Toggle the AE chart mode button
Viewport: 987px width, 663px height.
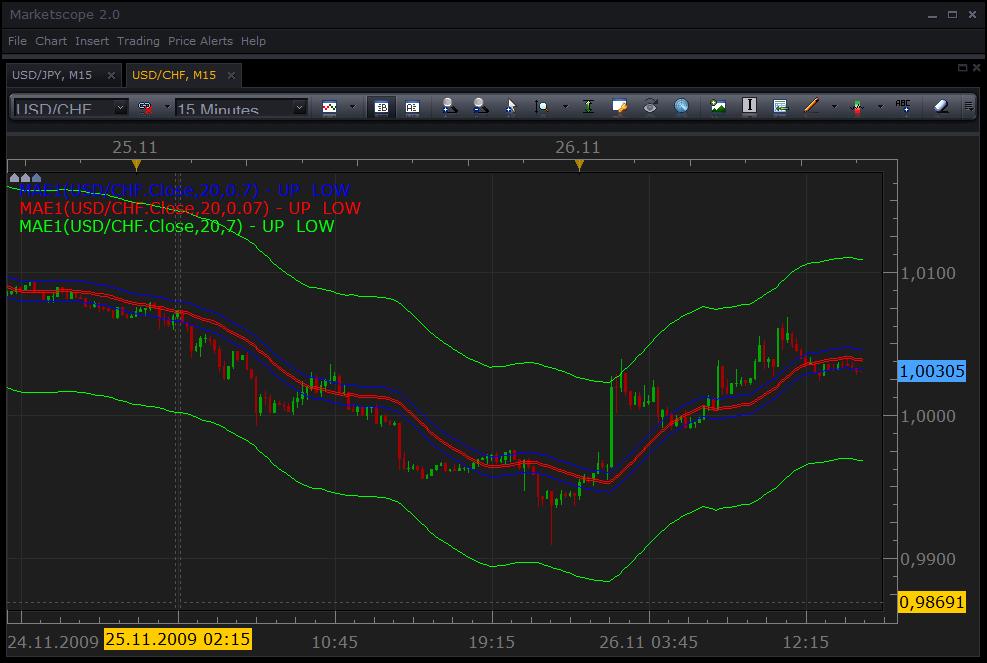pyautogui.click(x=412, y=107)
